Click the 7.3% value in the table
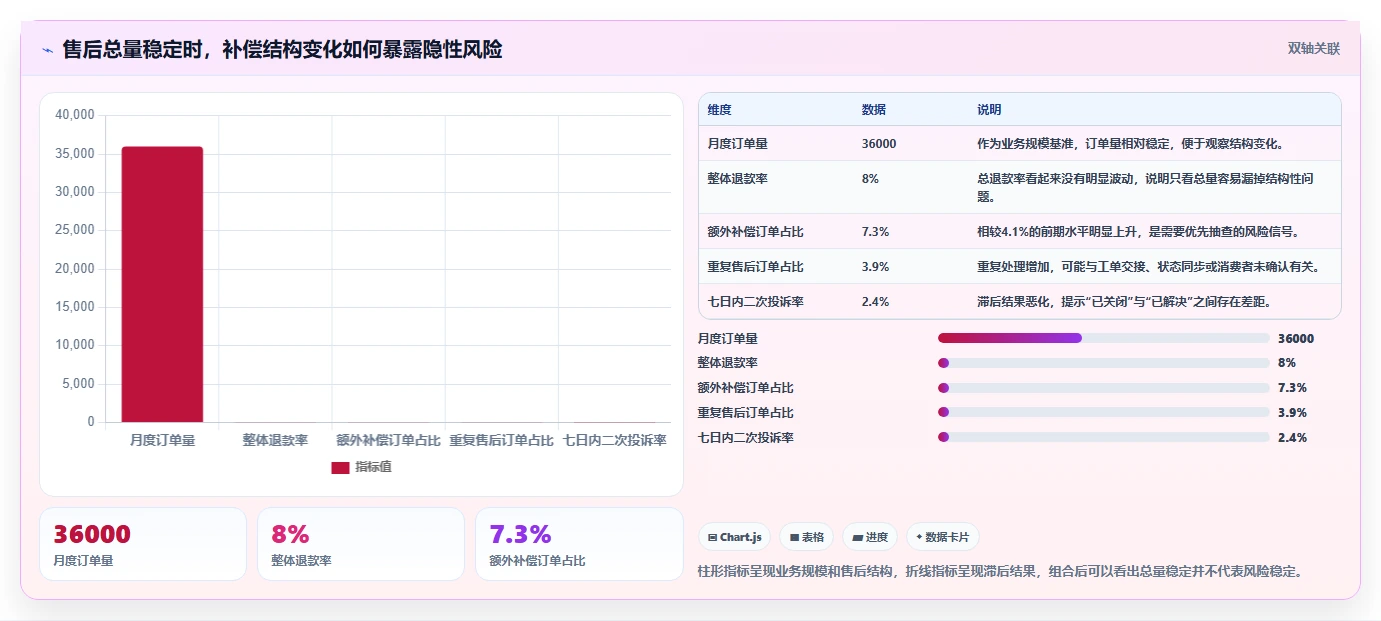This screenshot has width=1381, height=621. 875,231
